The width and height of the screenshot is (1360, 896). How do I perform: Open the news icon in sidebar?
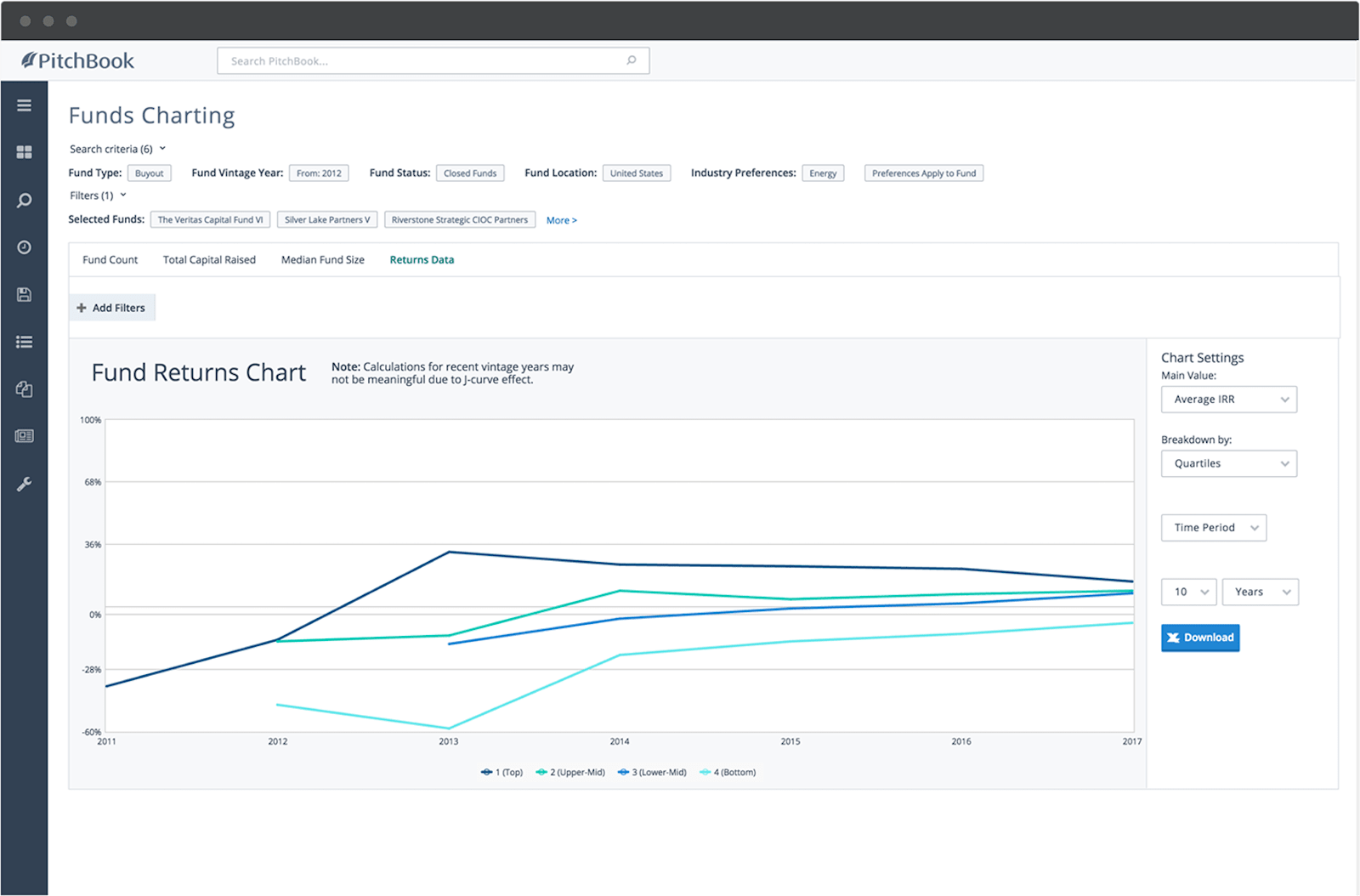(x=24, y=436)
